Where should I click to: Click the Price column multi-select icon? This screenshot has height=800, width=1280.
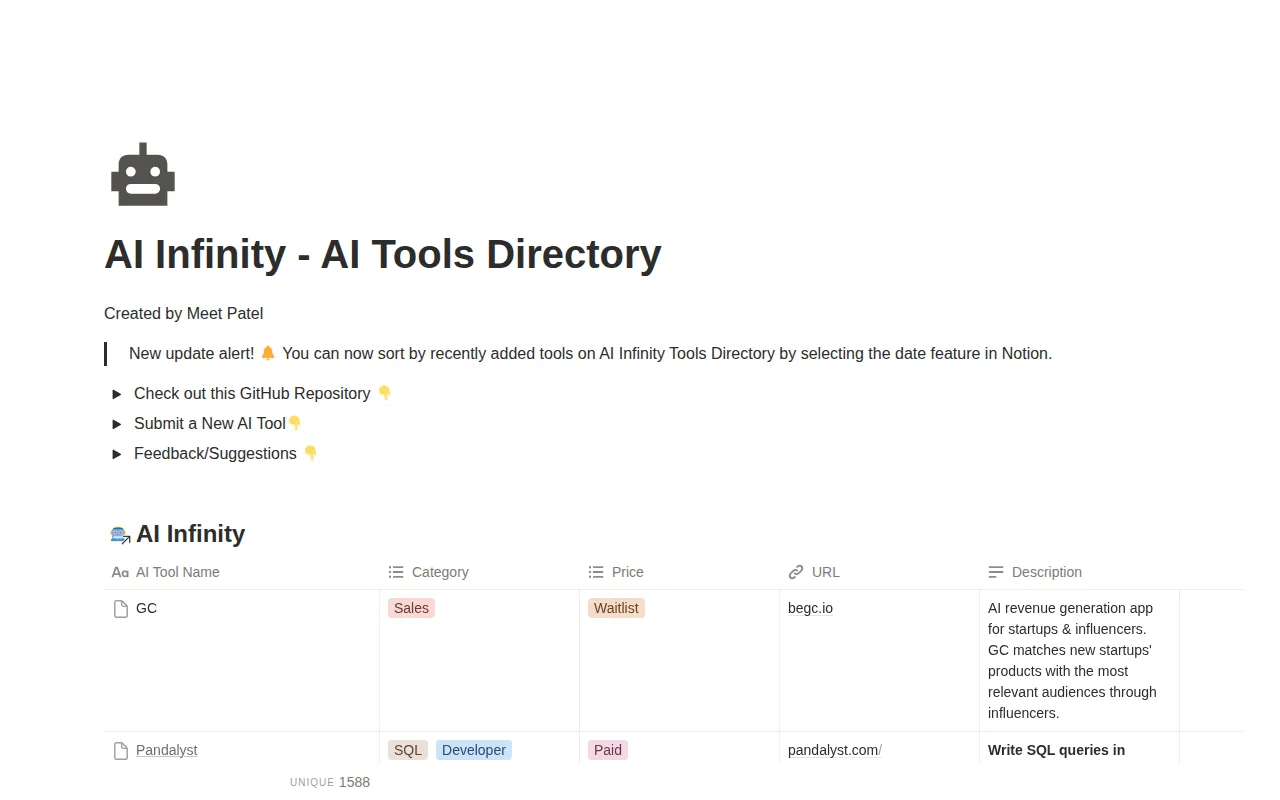coord(596,573)
